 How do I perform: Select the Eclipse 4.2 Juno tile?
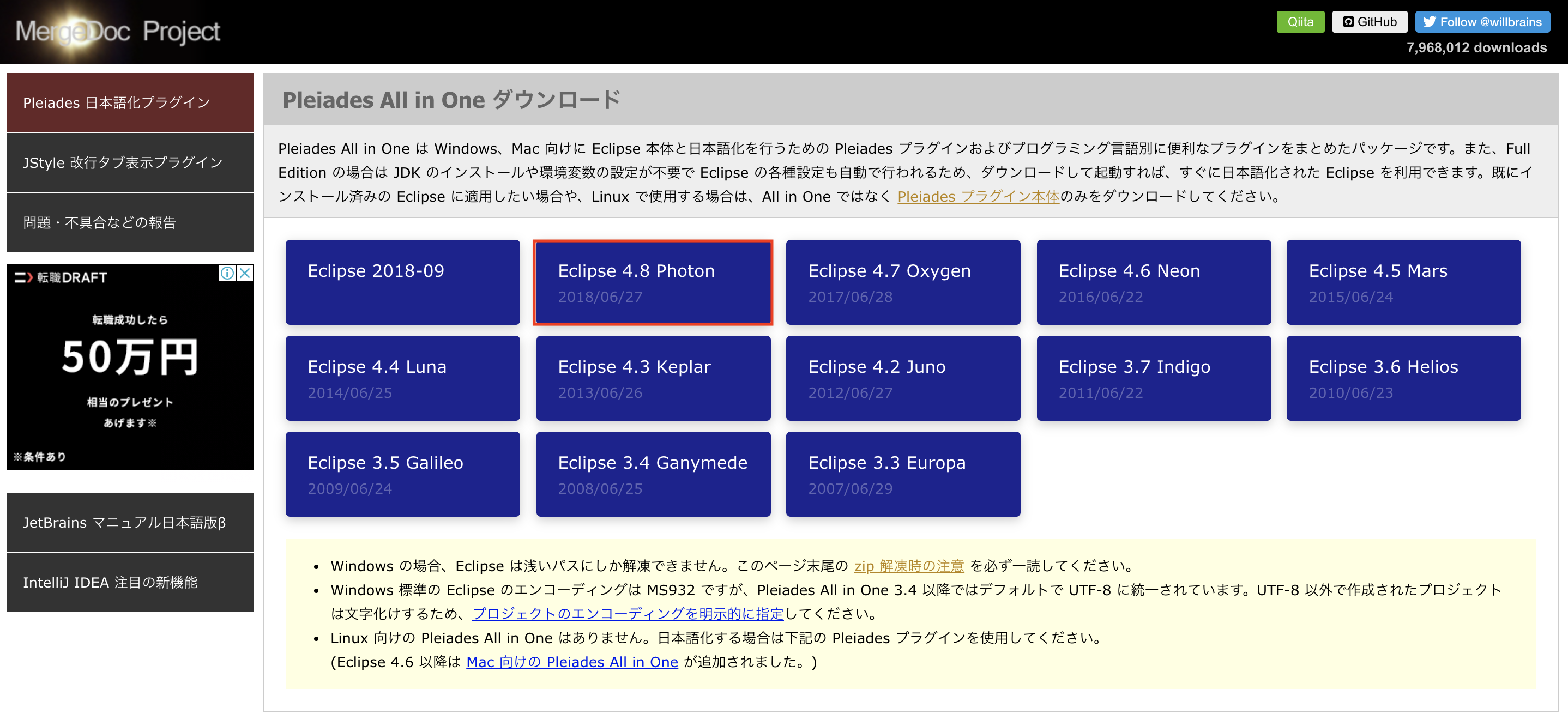point(903,378)
